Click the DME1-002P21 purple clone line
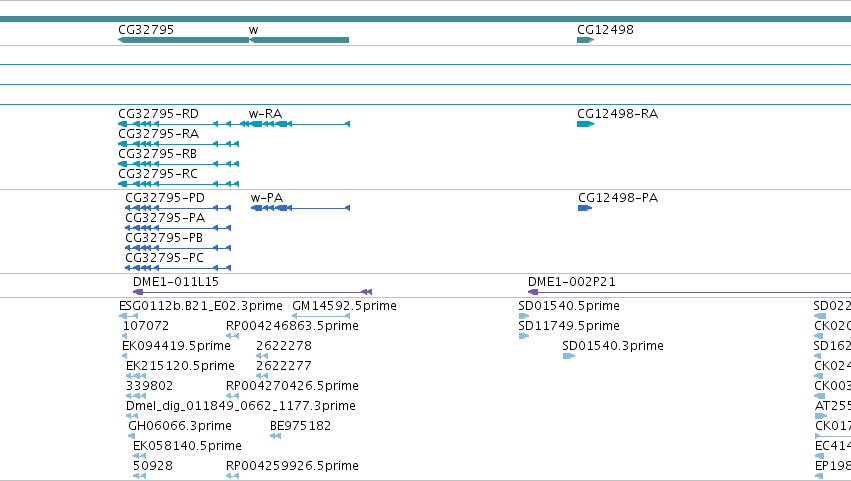Screen dimensions: 851x481 point(689,293)
